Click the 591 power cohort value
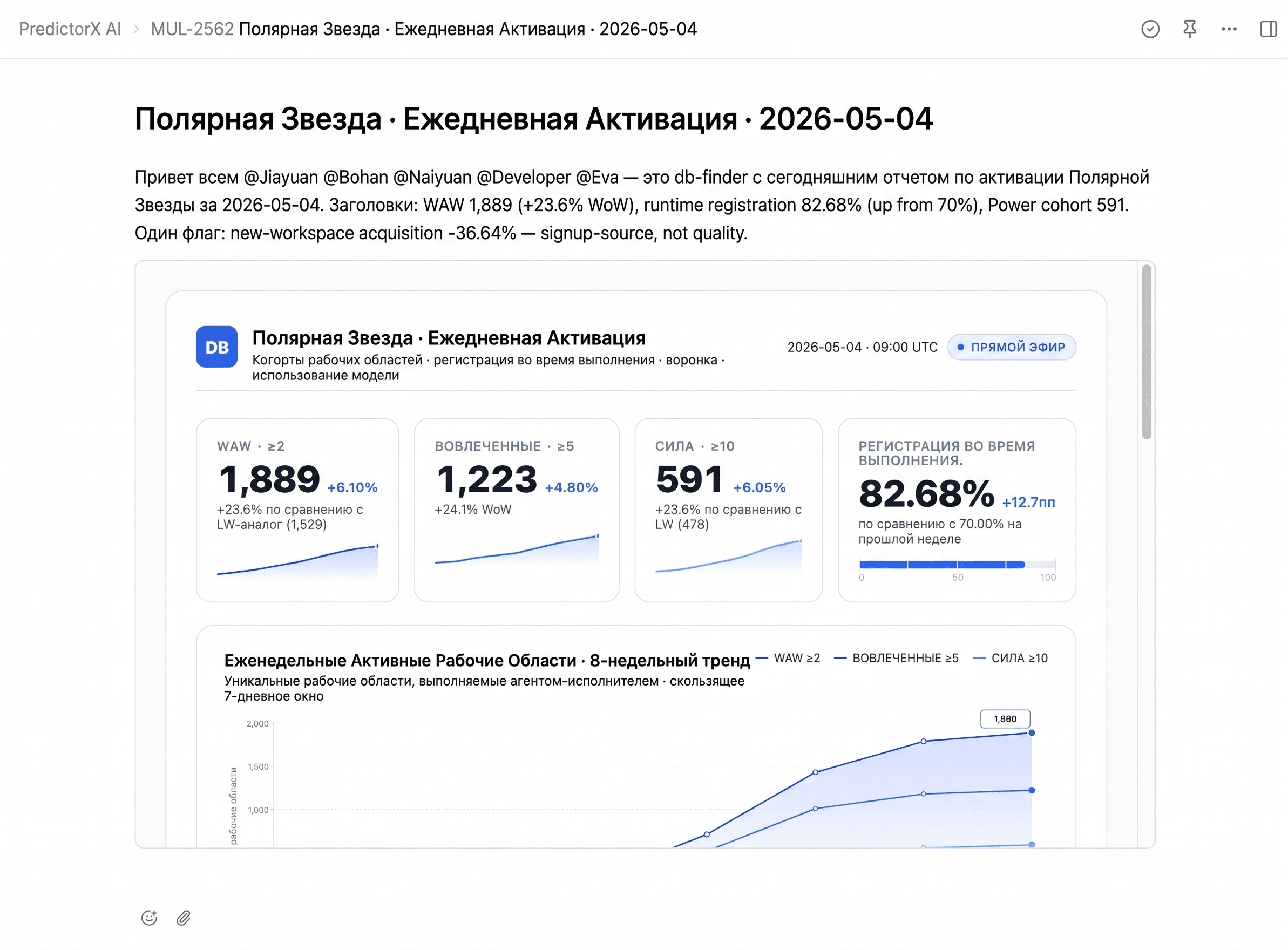The height and width of the screenshot is (950, 1288). [689, 479]
